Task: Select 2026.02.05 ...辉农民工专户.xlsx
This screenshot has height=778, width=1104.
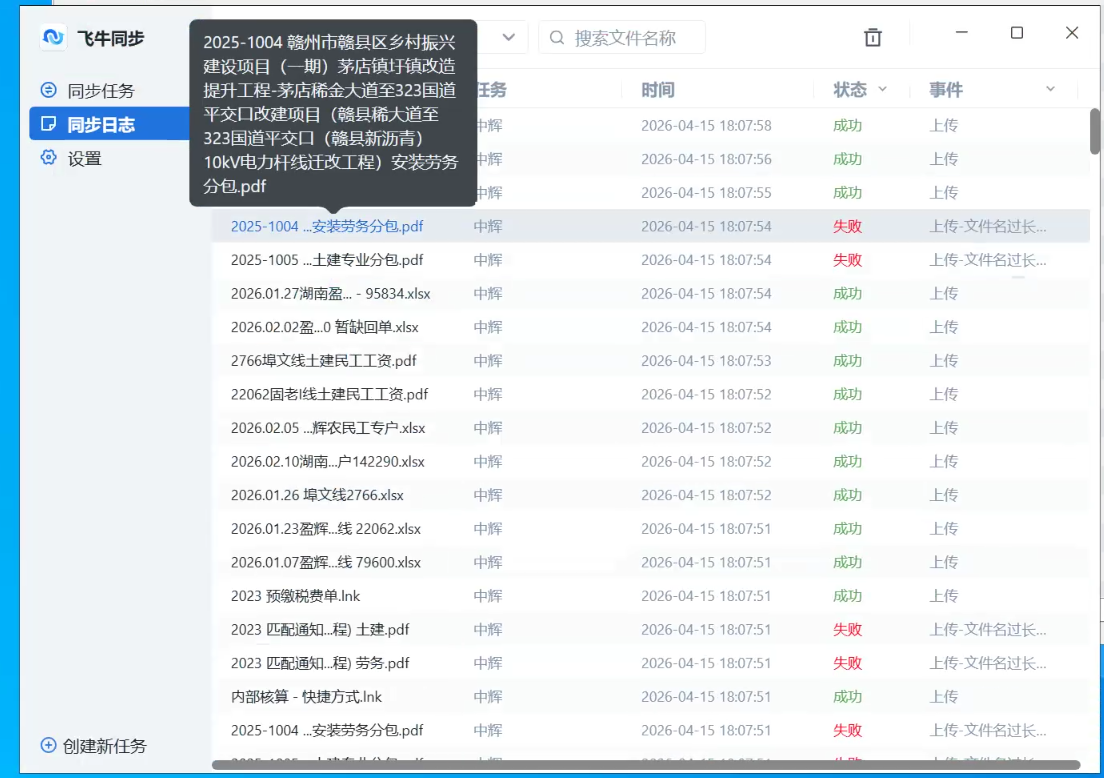Action: tap(651, 428)
